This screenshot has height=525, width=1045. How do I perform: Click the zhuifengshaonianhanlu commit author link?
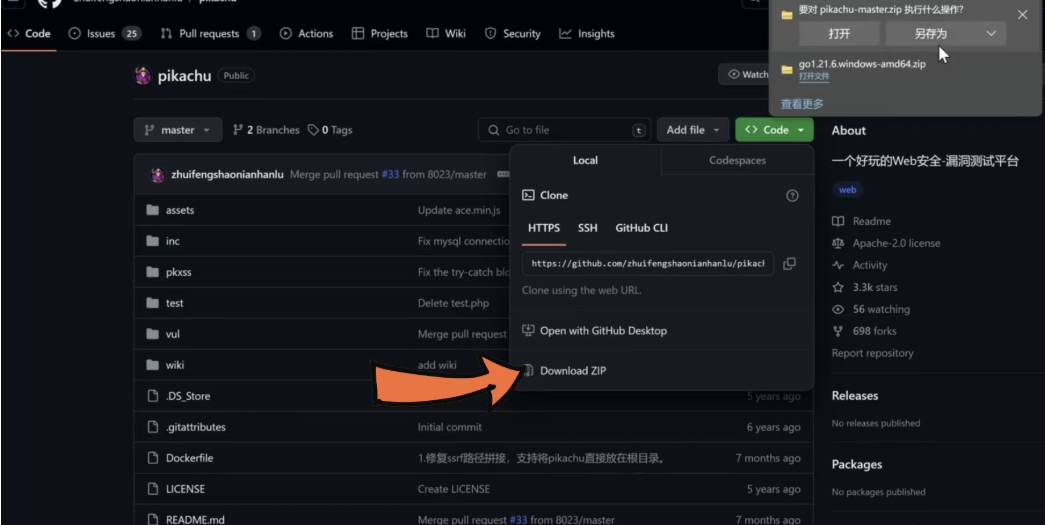click(x=227, y=175)
